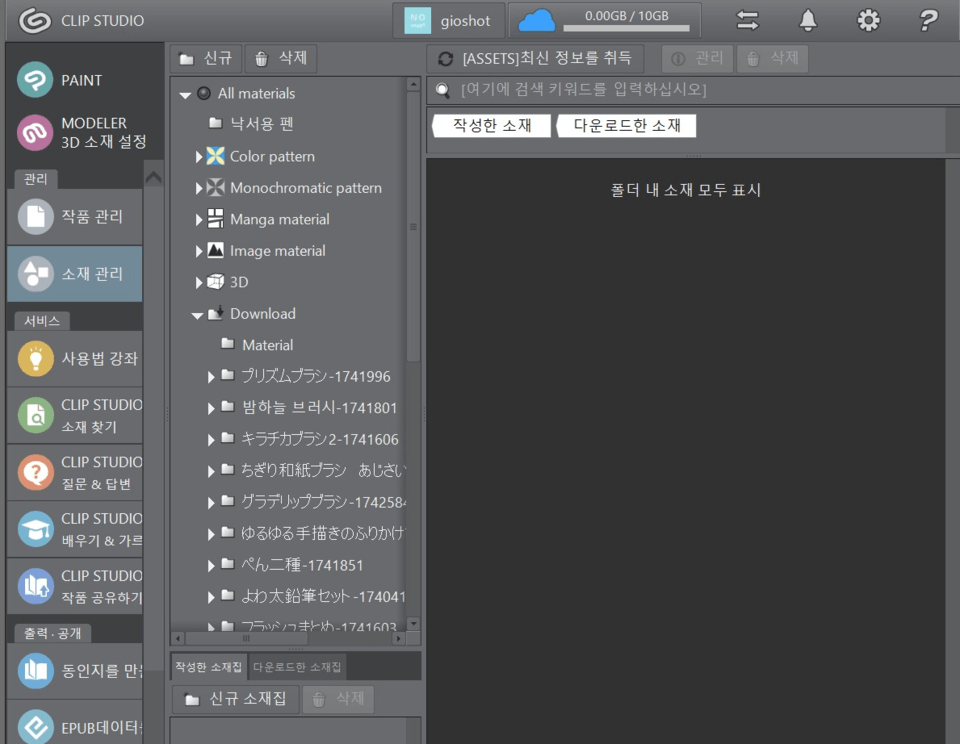Open the usage tutorials lightbulb icon
Screen dimensions: 960x744
[36, 358]
